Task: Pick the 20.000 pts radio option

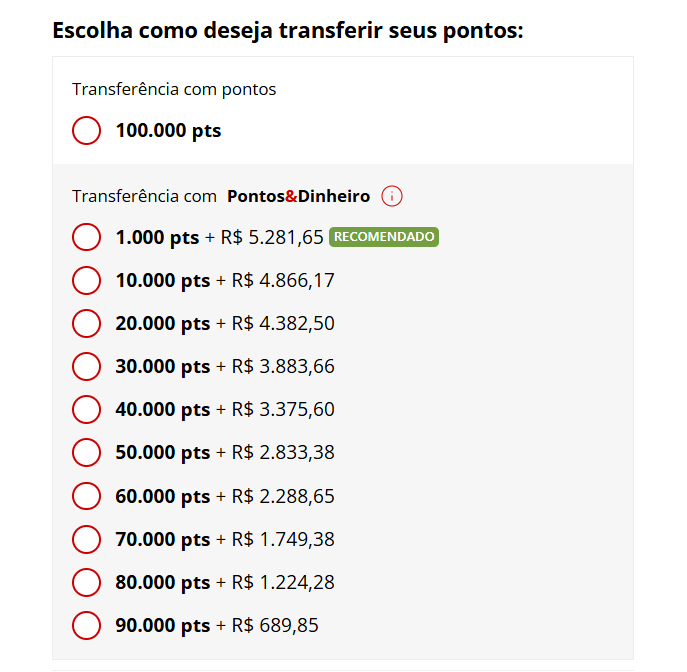Action: [x=87, y=324]
